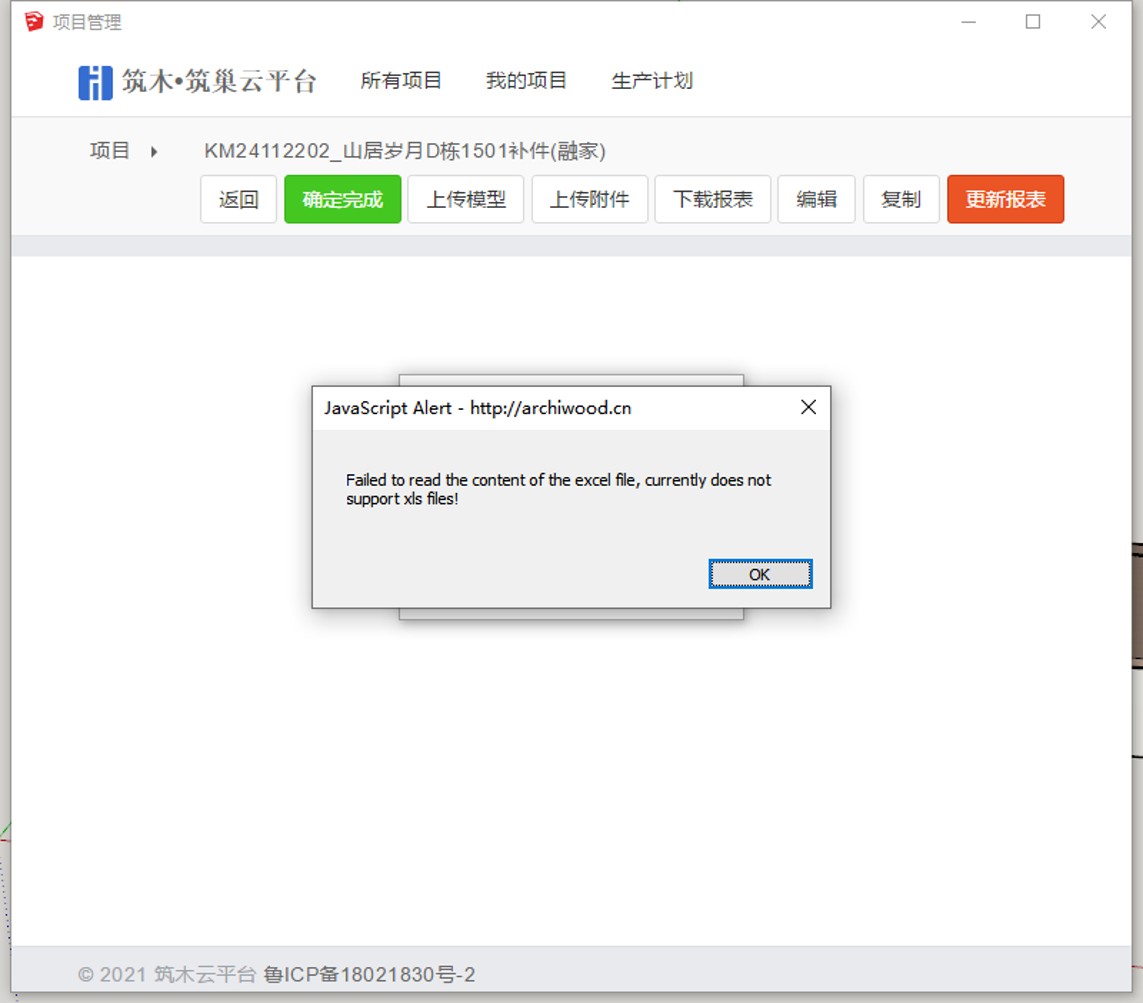
Task: Click 上传模型 to upload a model
Action: [x=466, y=199]
